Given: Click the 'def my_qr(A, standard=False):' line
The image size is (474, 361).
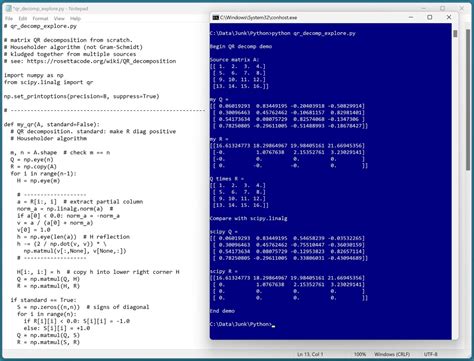Looking at the screenshot, I should point(52,124).
